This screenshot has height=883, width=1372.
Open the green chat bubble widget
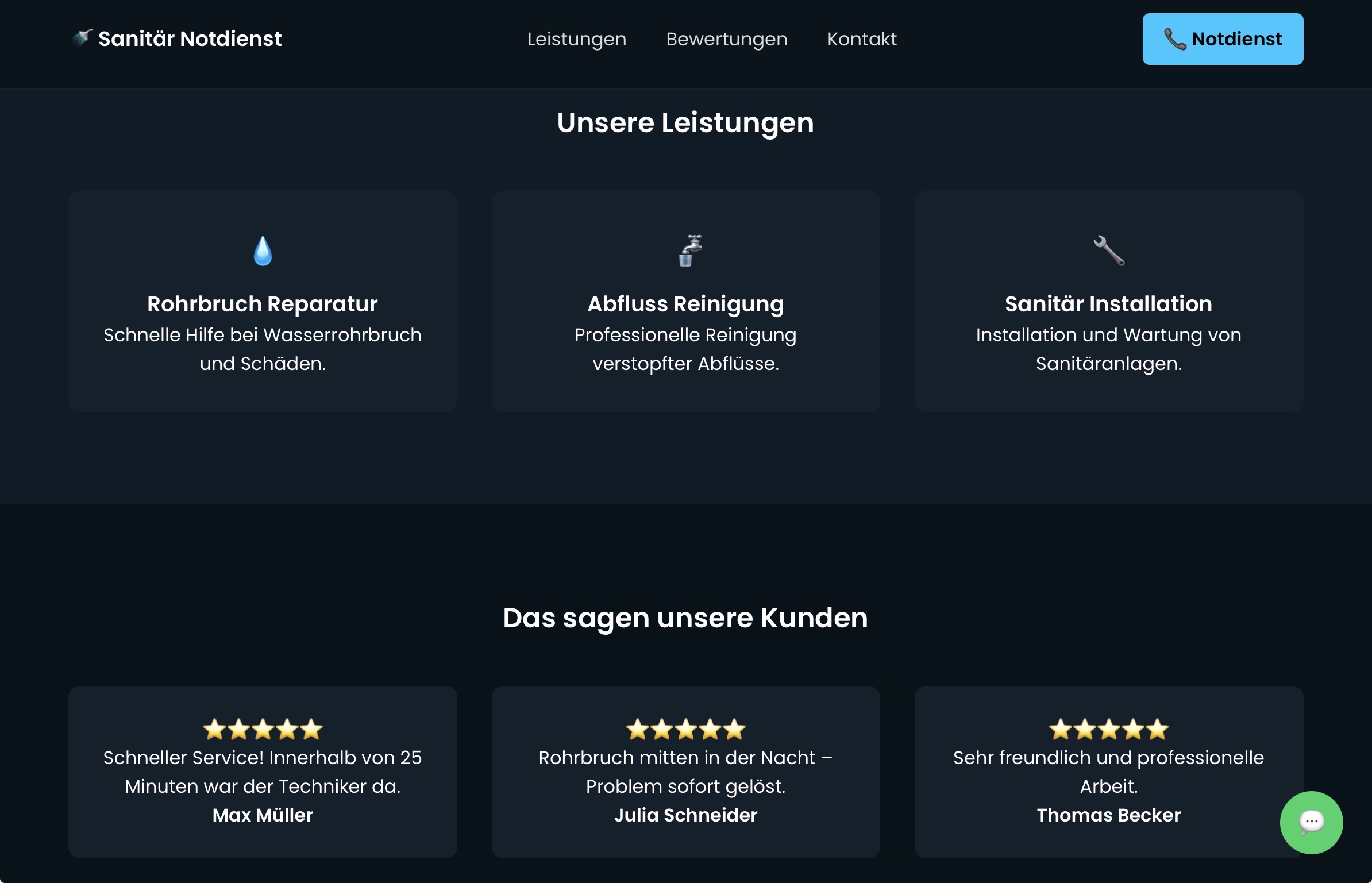click(1311, 822)
